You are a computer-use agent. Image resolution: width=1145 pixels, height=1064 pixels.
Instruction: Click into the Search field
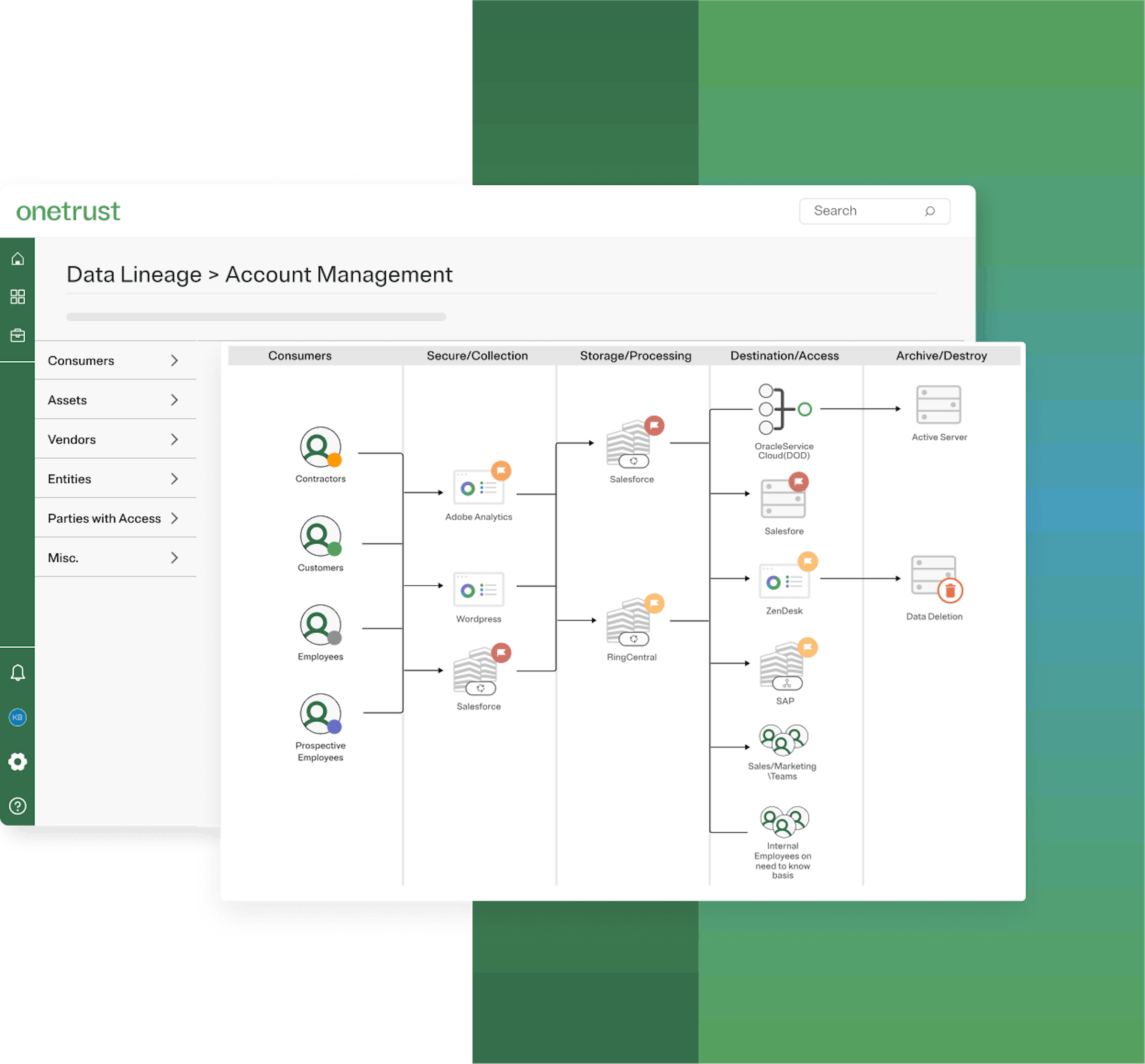point(874,211)
